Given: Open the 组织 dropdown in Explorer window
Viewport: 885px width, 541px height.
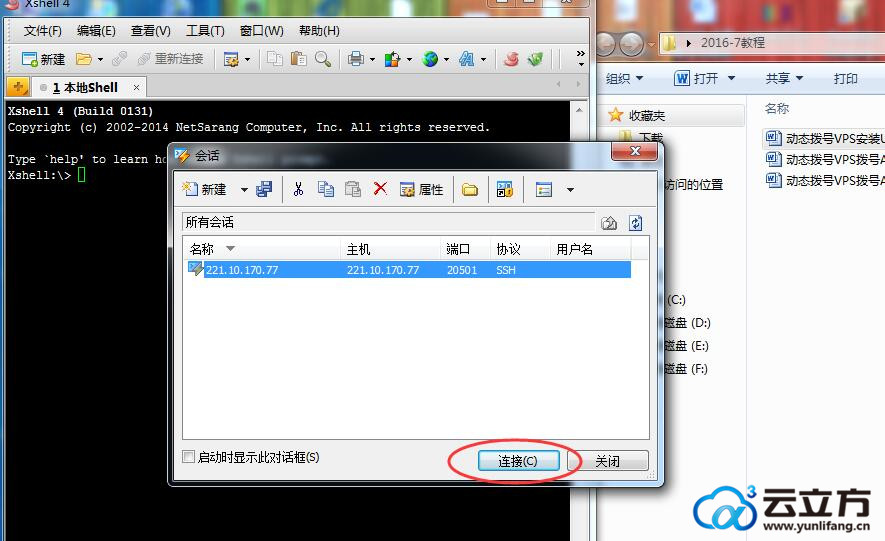Looking at the screenshot, I should 624,78.
